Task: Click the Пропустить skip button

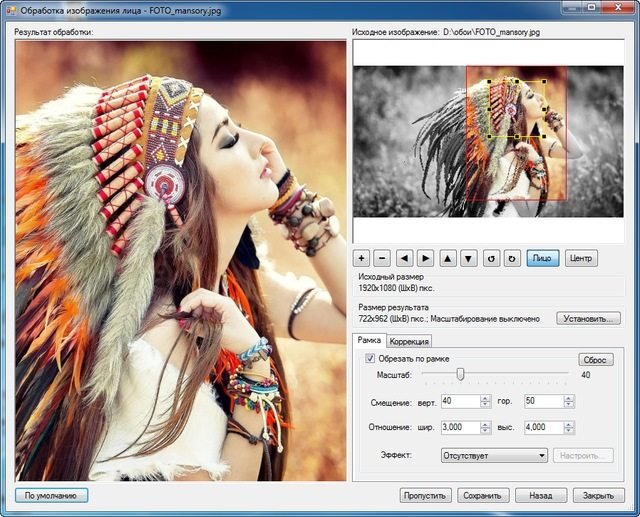Action: (x=426, y=496)
